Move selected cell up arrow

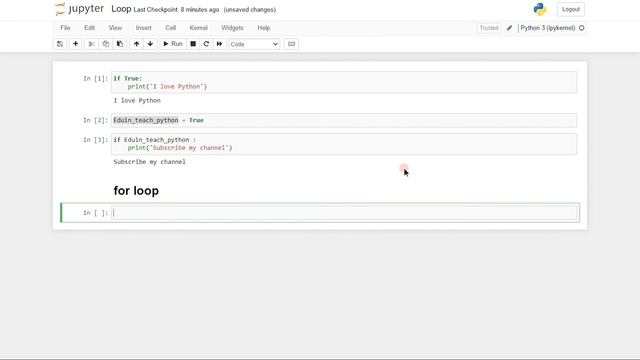136,44
